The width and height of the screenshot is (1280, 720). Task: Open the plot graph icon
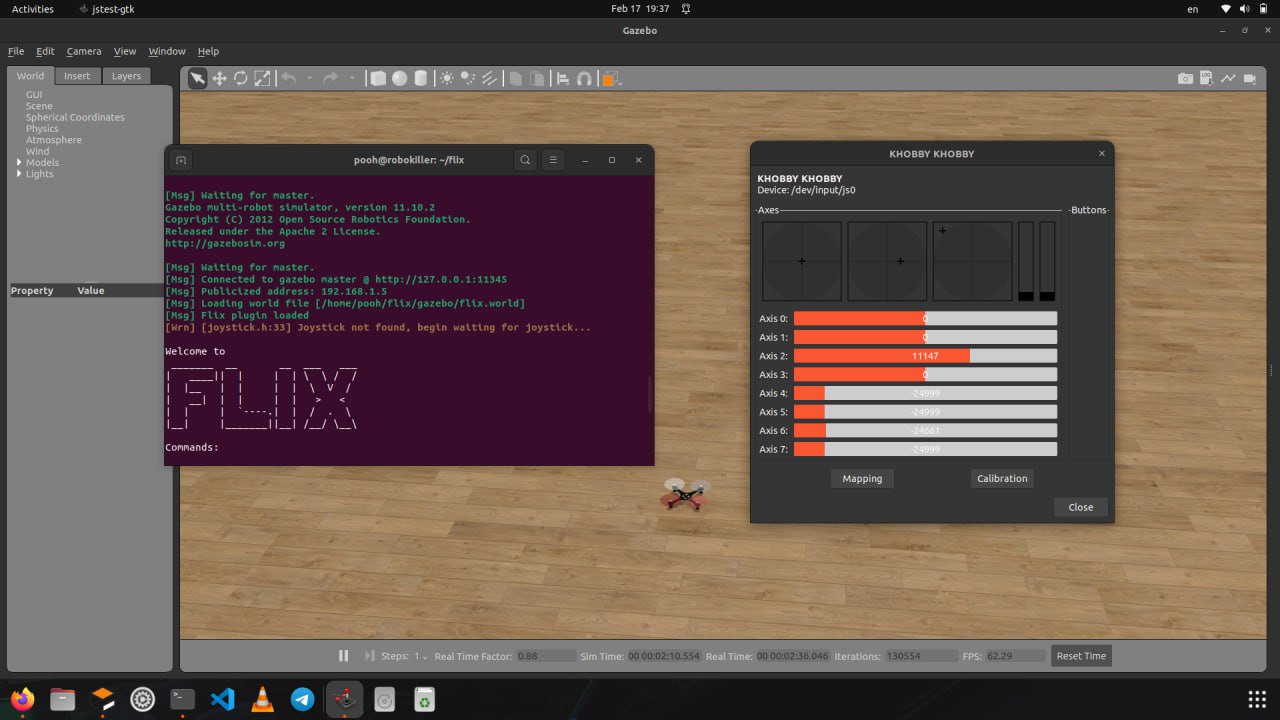(1228, 78)
